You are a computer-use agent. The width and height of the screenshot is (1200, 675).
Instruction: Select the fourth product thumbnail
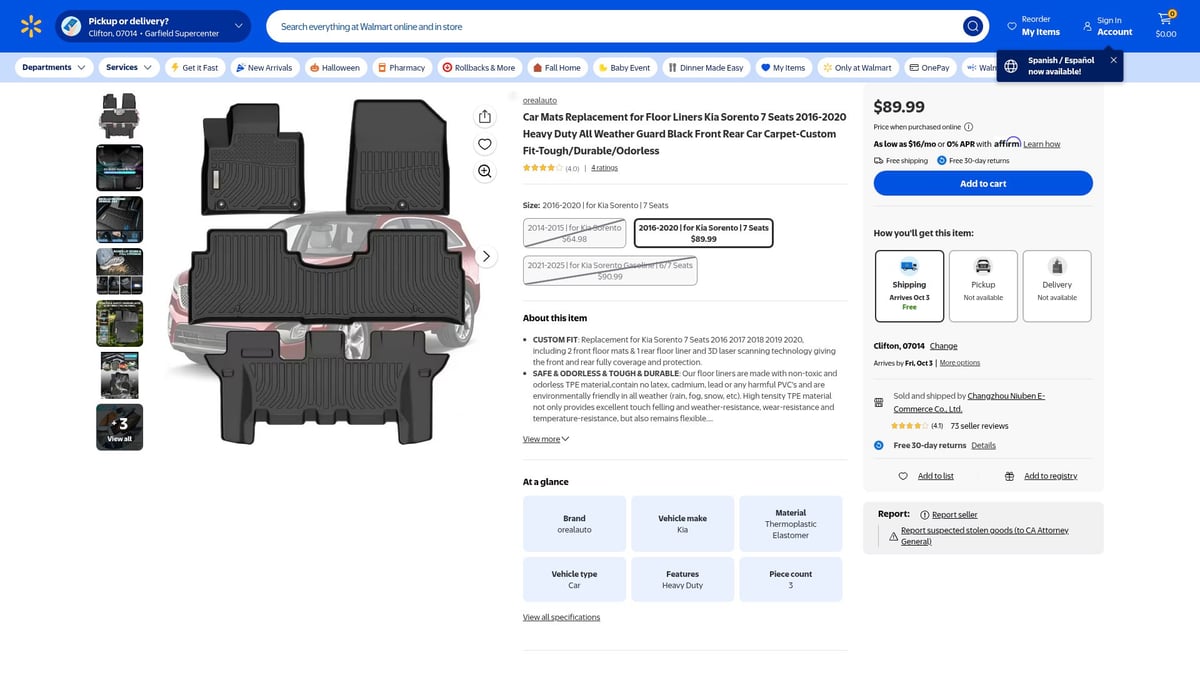click(x=119, y=271)
